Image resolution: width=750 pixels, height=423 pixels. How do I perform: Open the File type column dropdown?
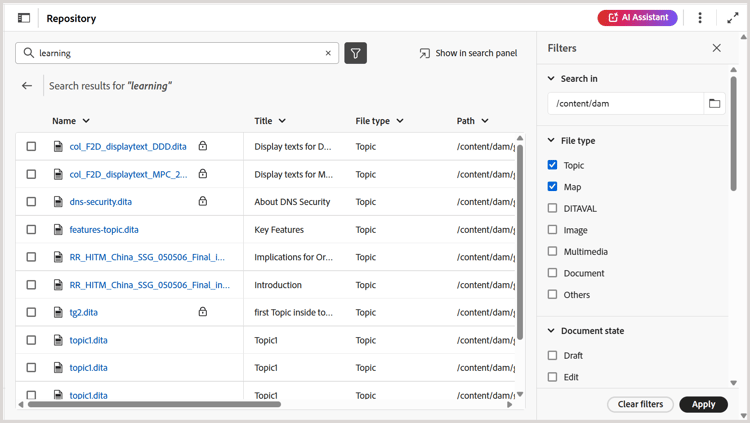point(400,121)
